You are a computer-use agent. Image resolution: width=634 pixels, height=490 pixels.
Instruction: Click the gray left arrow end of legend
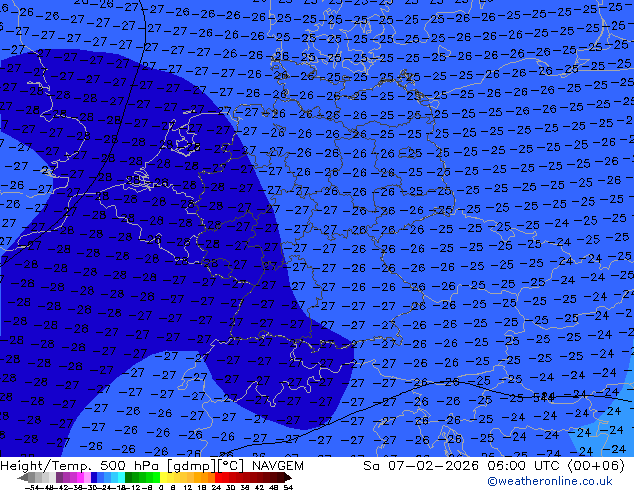[x=22, y=477]
